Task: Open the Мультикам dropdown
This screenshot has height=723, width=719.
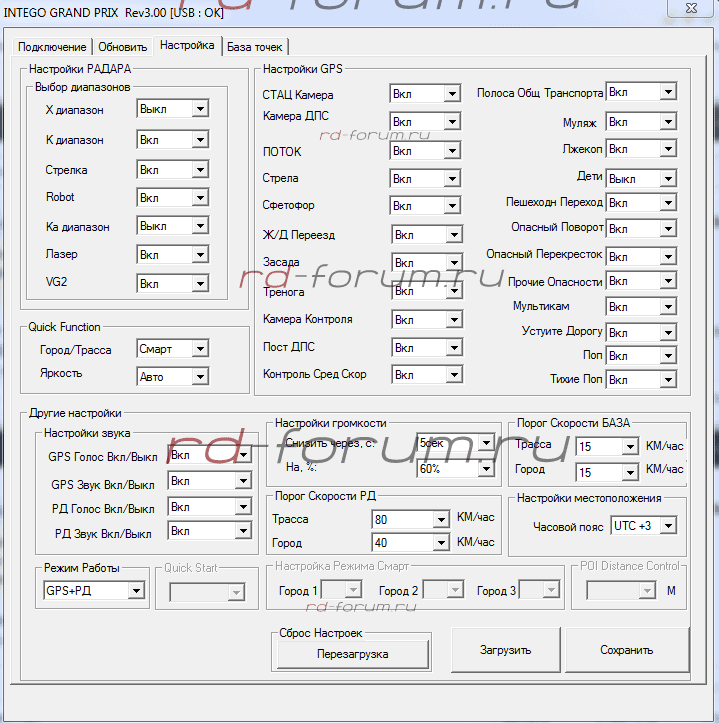Action: click(x=642, y=307)
